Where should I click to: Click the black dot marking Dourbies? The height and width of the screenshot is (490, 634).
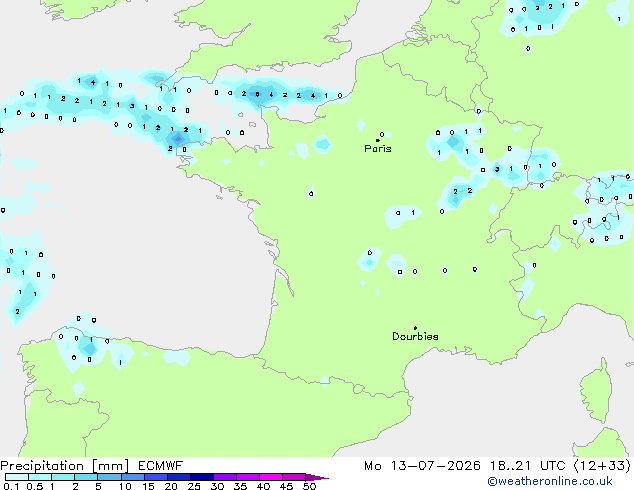click(415, 328)
